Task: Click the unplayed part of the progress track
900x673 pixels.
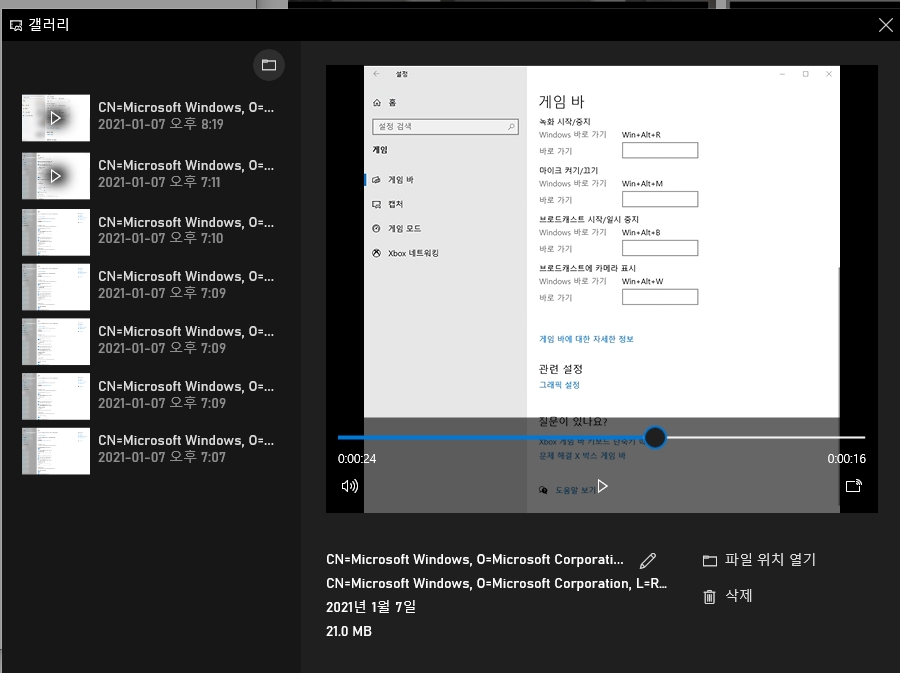Action: [x=766, y=437]
